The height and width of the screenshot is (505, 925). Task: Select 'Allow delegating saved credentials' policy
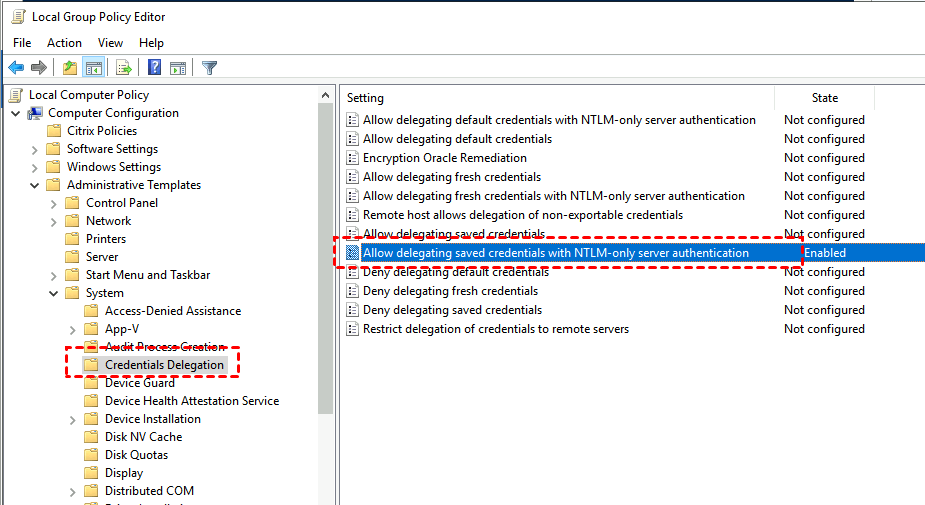pyautogui.click(x=454, y=234)
